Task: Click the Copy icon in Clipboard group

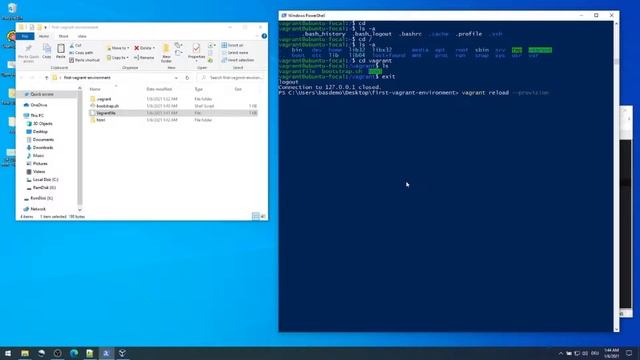Action: tap(47, 51)
